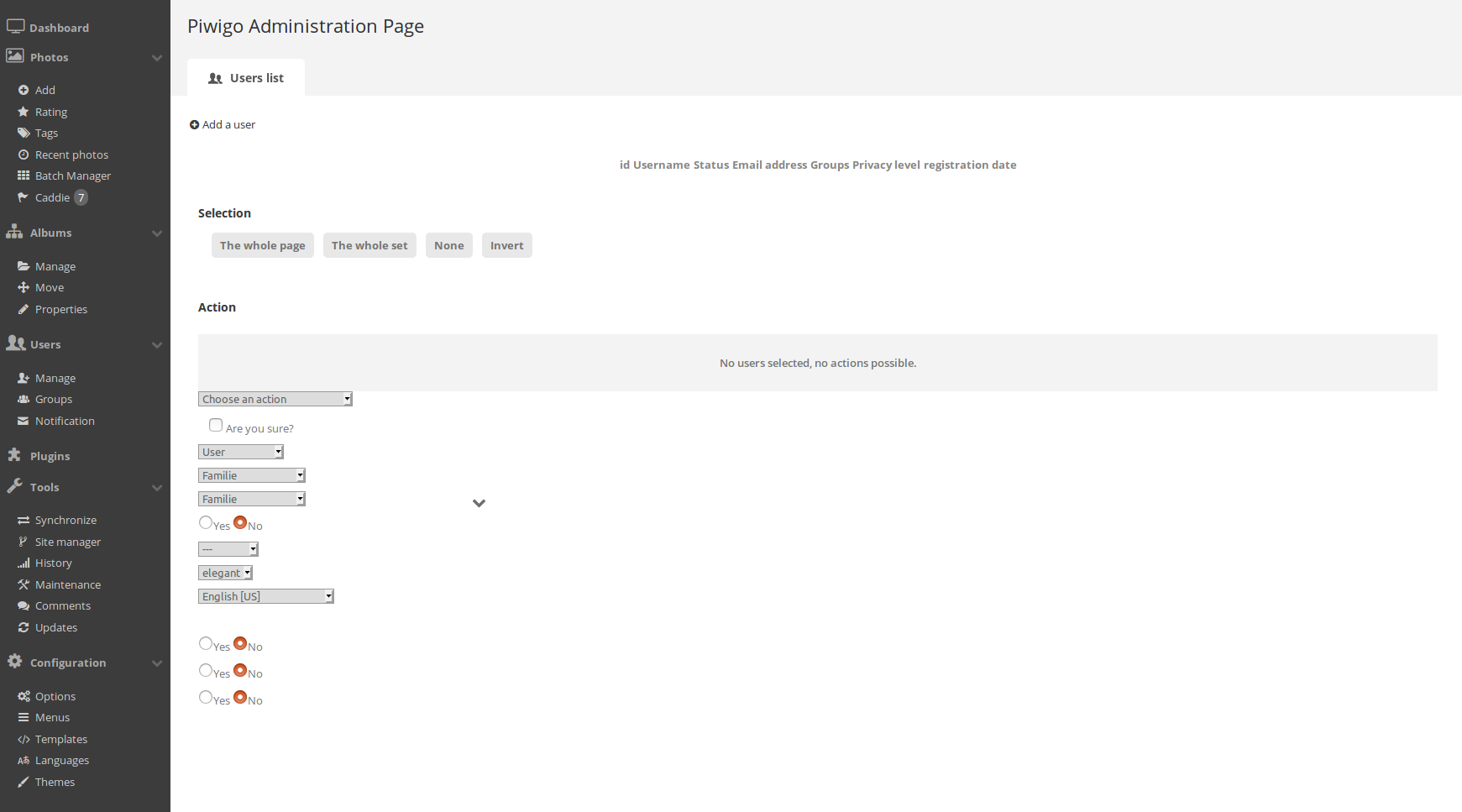
Task: Click the Themes brush icon
Action: pyautogui.click(x=24, y=782)
